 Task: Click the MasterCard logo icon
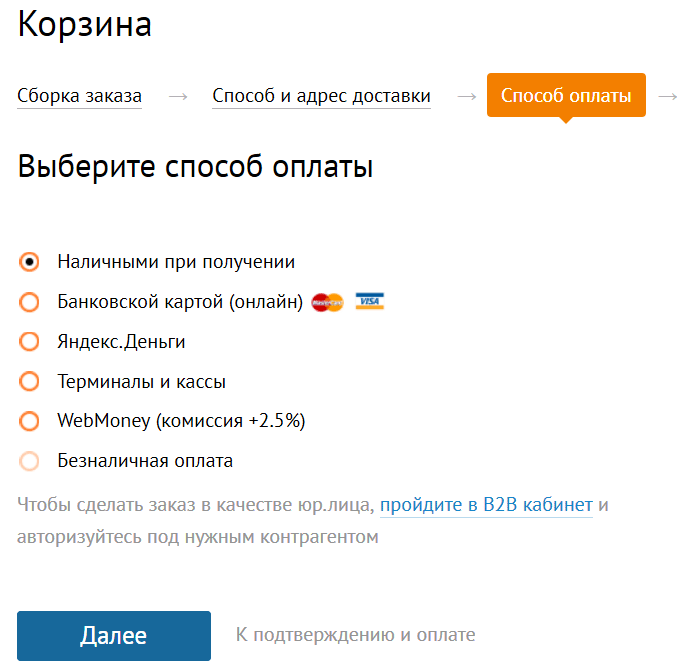[x=327, y=302]
